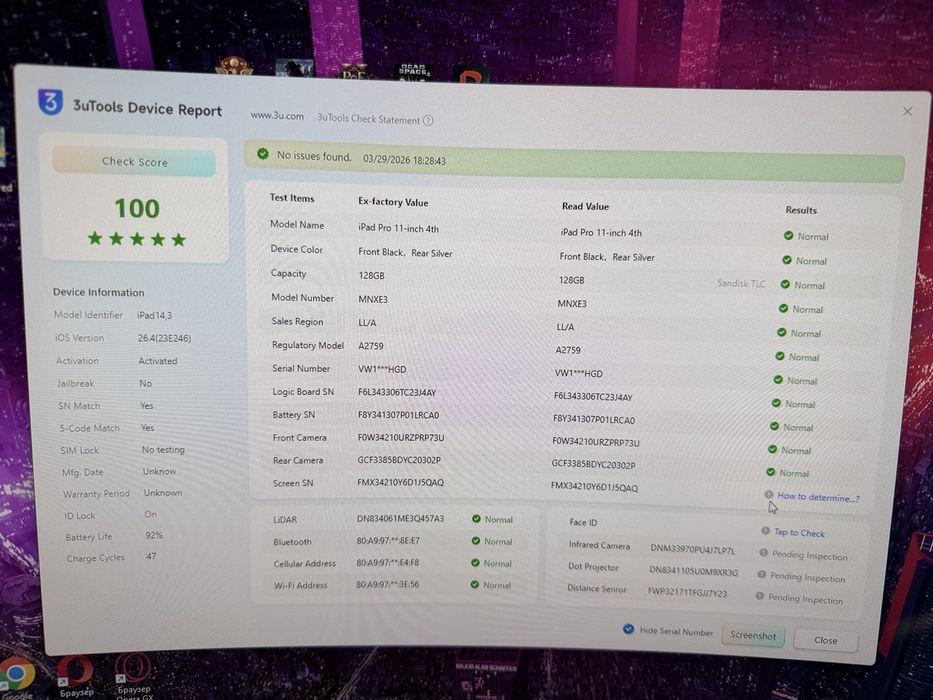Image resolution: width=933 pixels, height=700 pixels.
Task: Click the How to determine link
Action: coord(818,497)
